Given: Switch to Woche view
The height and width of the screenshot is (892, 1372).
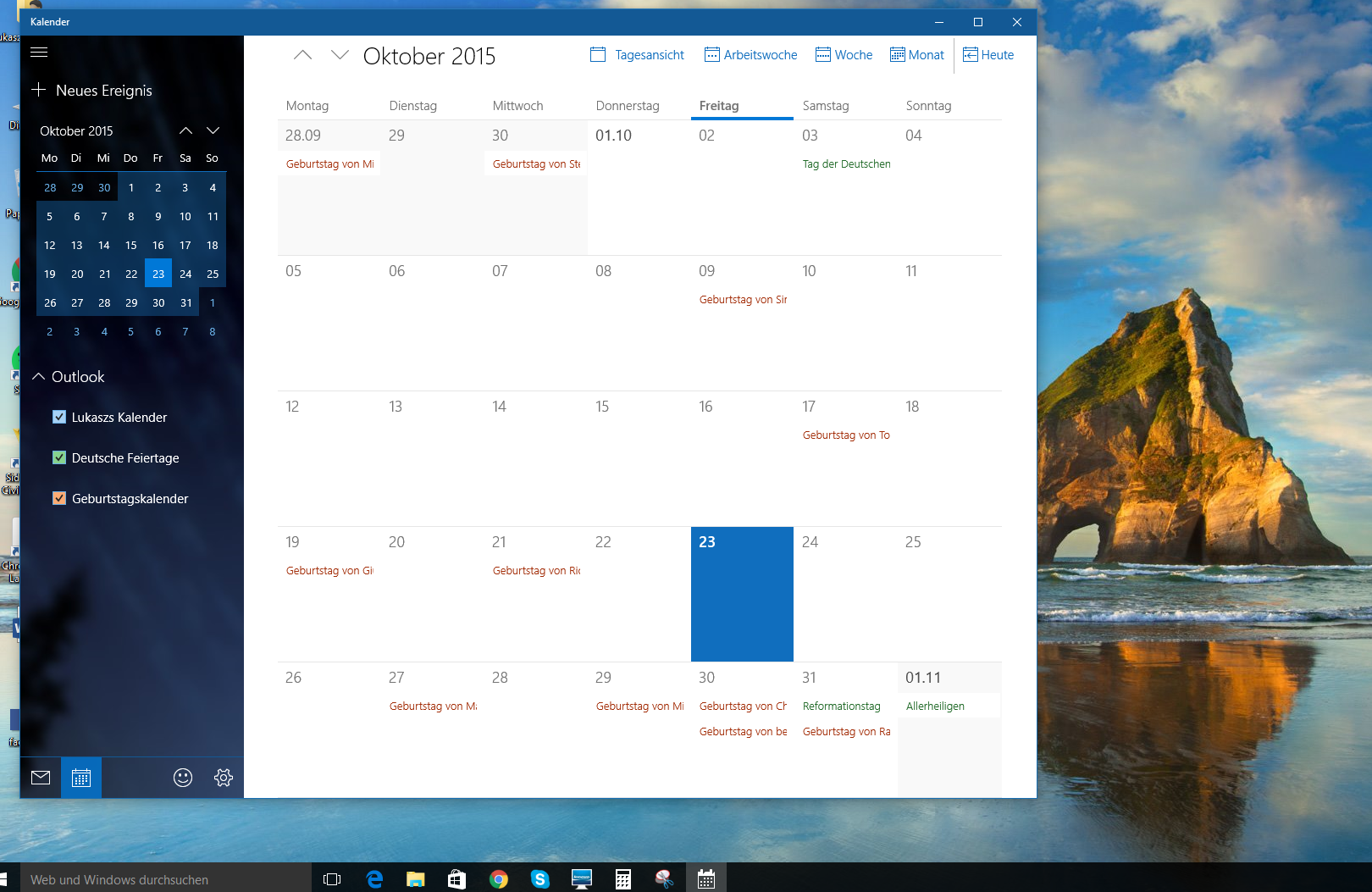Looking at the screenshot, I should [x=844, y=54].
